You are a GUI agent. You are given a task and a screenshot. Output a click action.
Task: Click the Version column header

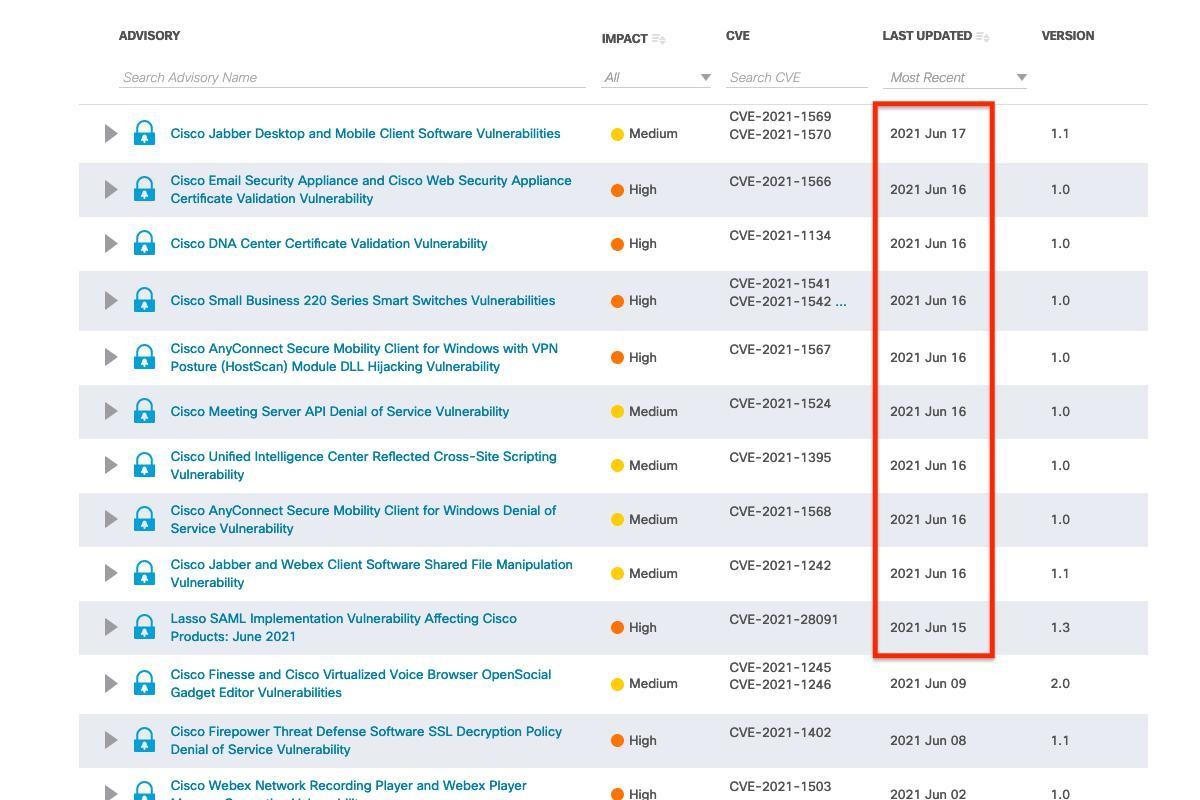click(x=1068, y=36)
